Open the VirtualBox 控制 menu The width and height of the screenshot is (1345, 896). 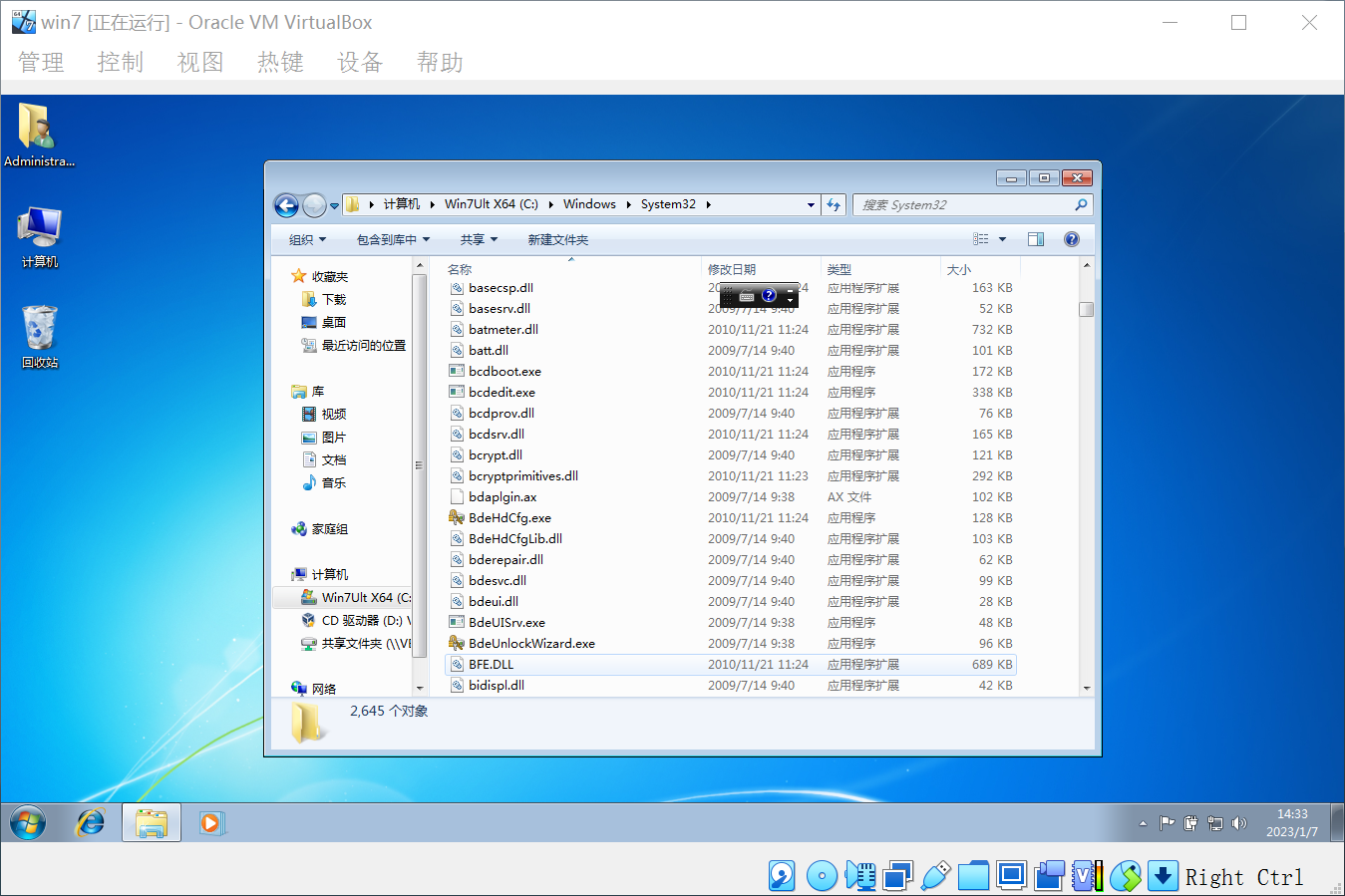point(121,63)
